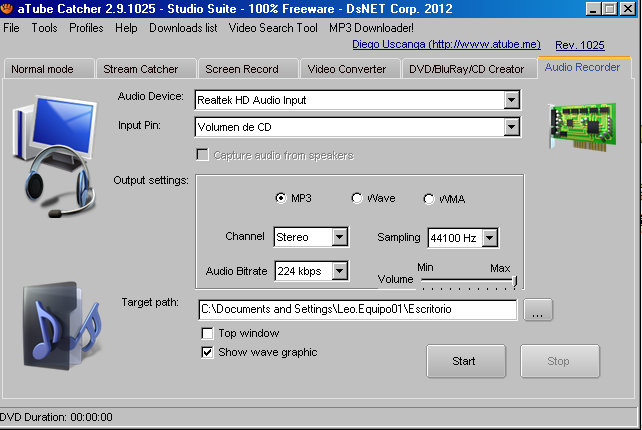Screen dimensions: 642x430
Task: Click the Target path text field
Action: coord(357,310)
